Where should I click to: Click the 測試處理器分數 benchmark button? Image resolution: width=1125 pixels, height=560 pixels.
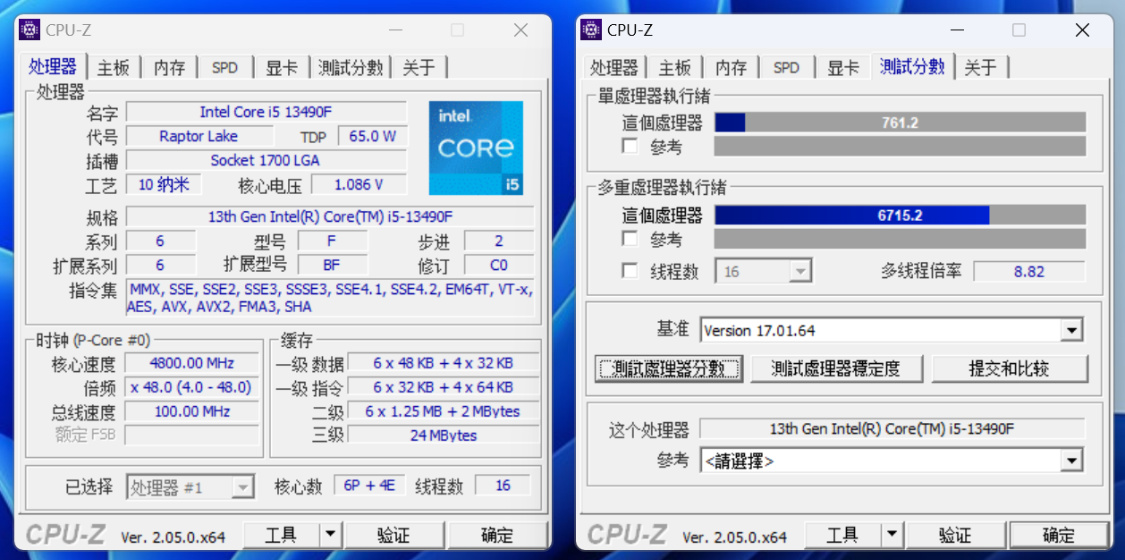[x=669, y=369]
